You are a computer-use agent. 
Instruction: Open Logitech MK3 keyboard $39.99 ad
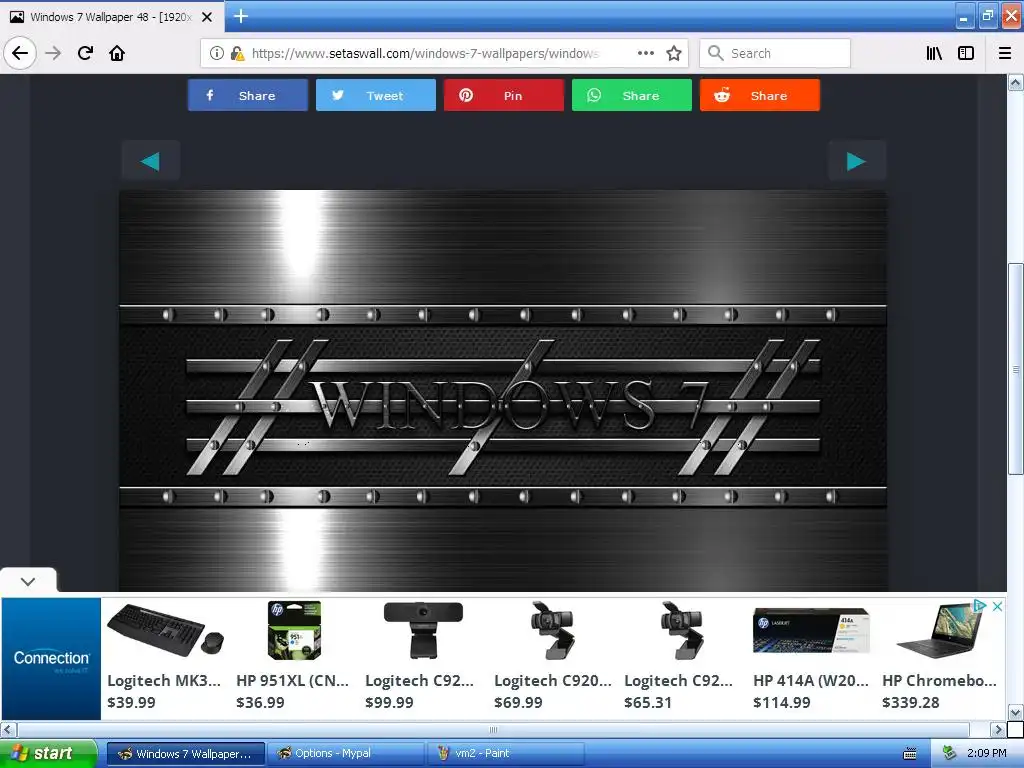pyautogui.click(x=165, y=656)
